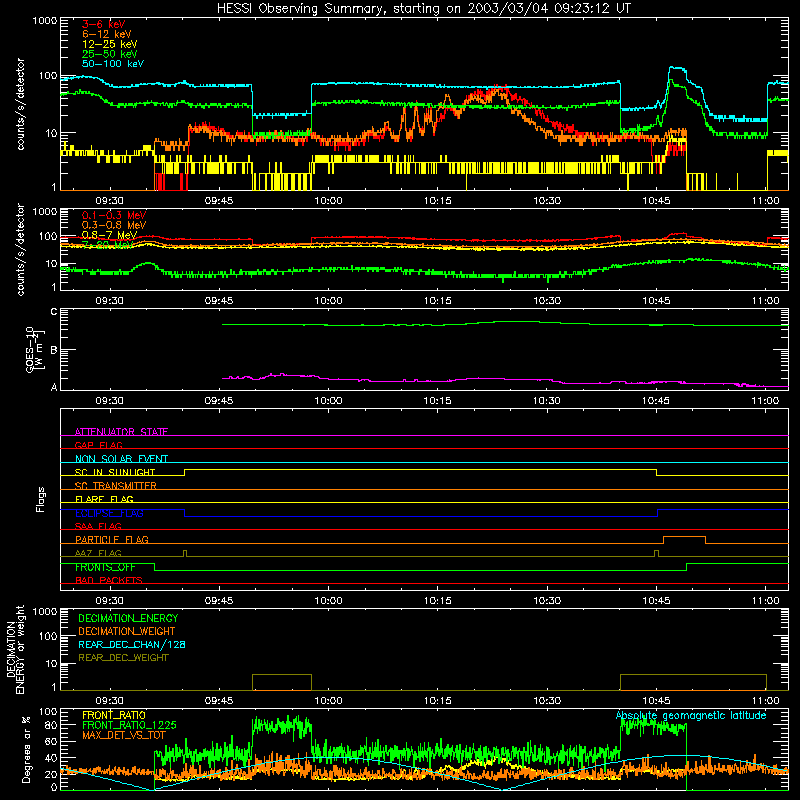
Task: Click the SAA_FLAG label
Action: 98,526
